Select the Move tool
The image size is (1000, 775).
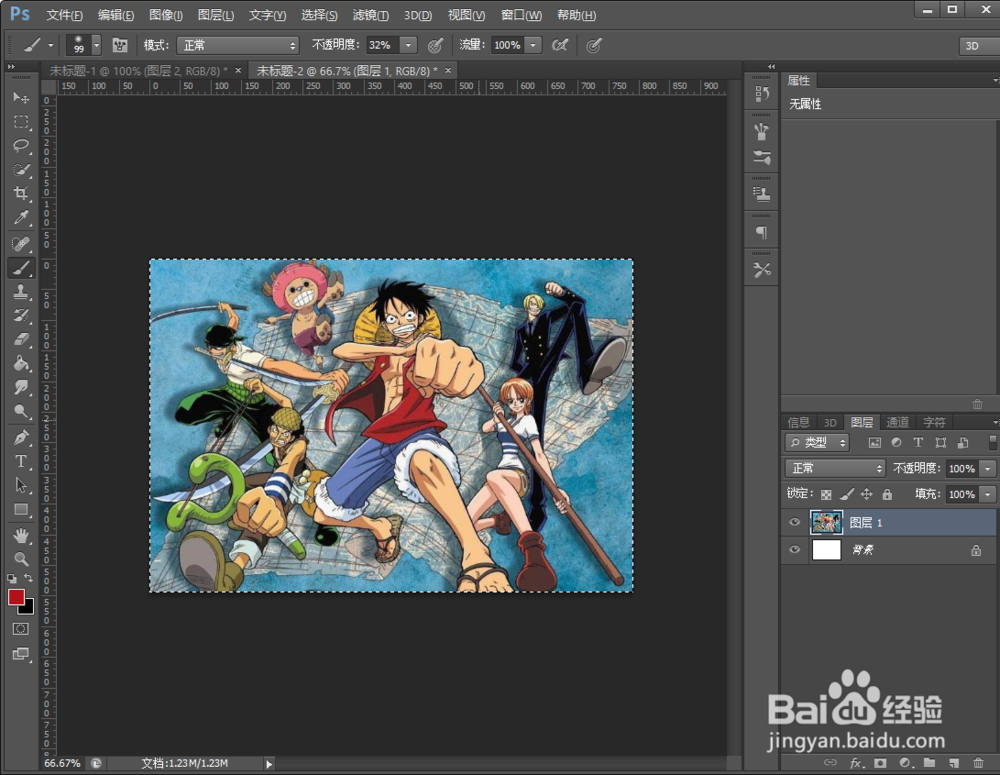[x=21, y=98]
